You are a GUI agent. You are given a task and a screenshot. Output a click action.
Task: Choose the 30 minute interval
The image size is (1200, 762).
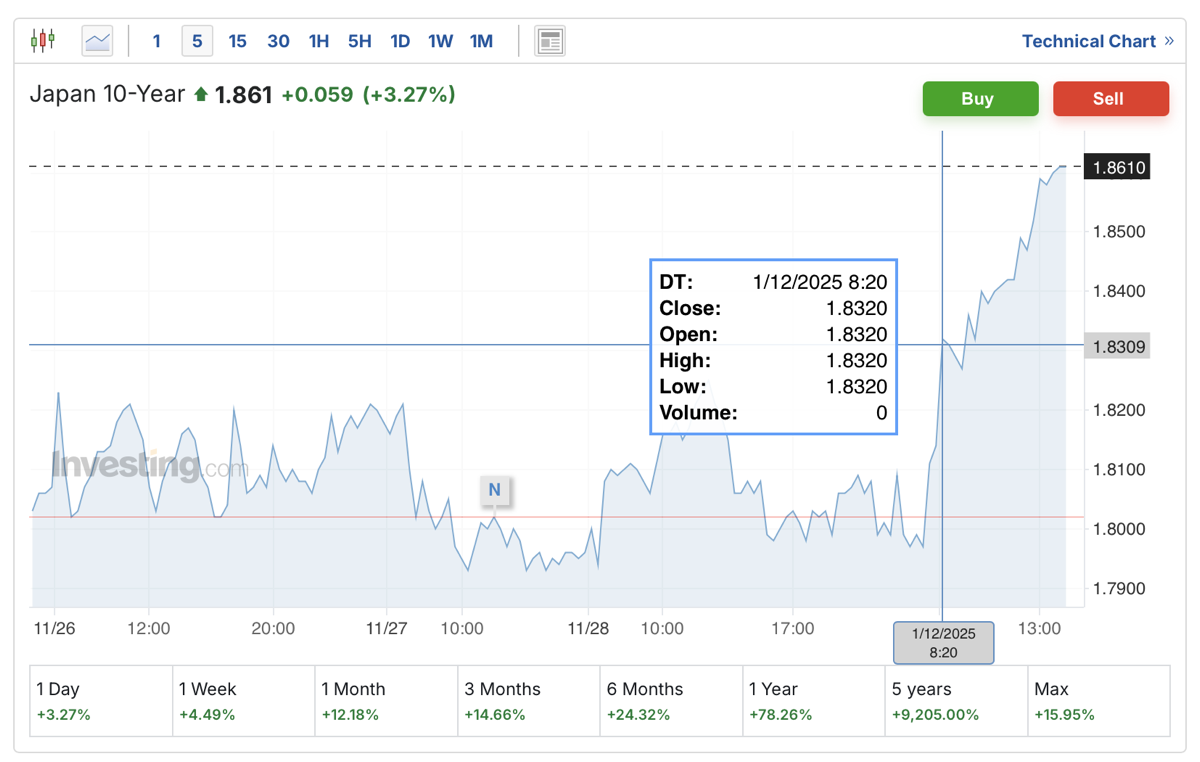click(278, 41)
